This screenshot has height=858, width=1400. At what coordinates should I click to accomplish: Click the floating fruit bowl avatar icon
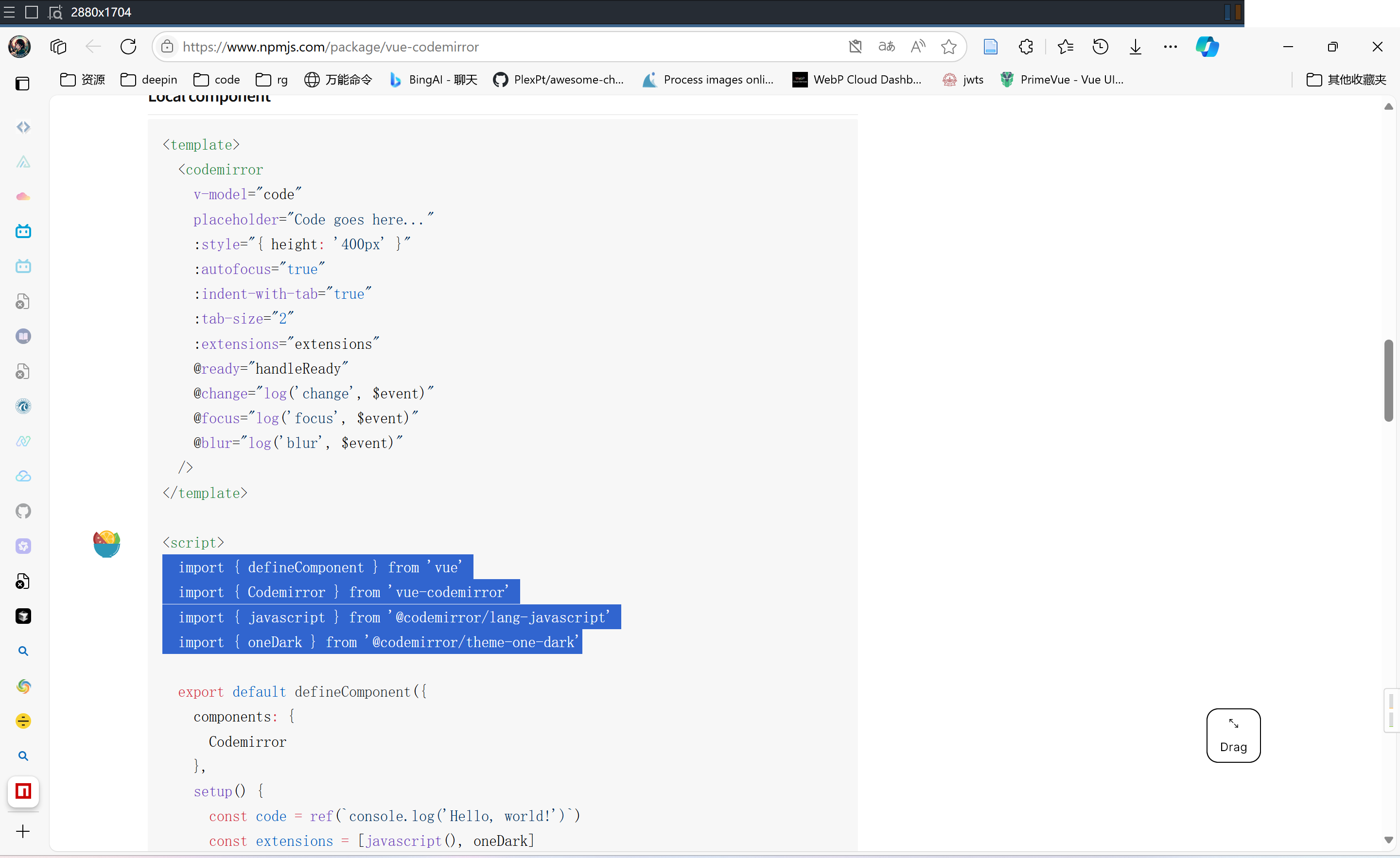[107, 544]
